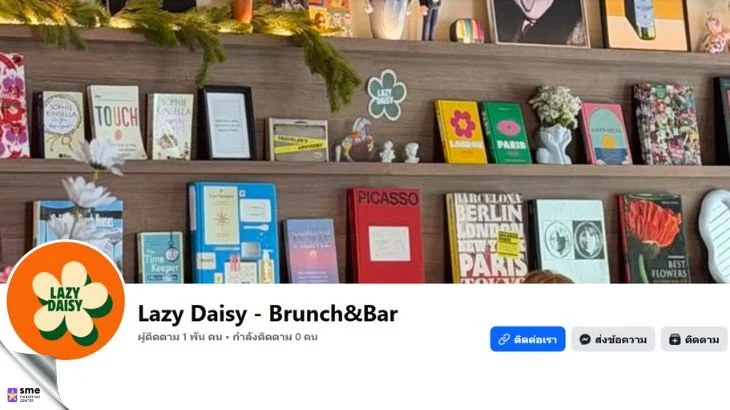
Task: Click the follow plus icon beside ติดตาม
Action: click(x=675, y=340)
